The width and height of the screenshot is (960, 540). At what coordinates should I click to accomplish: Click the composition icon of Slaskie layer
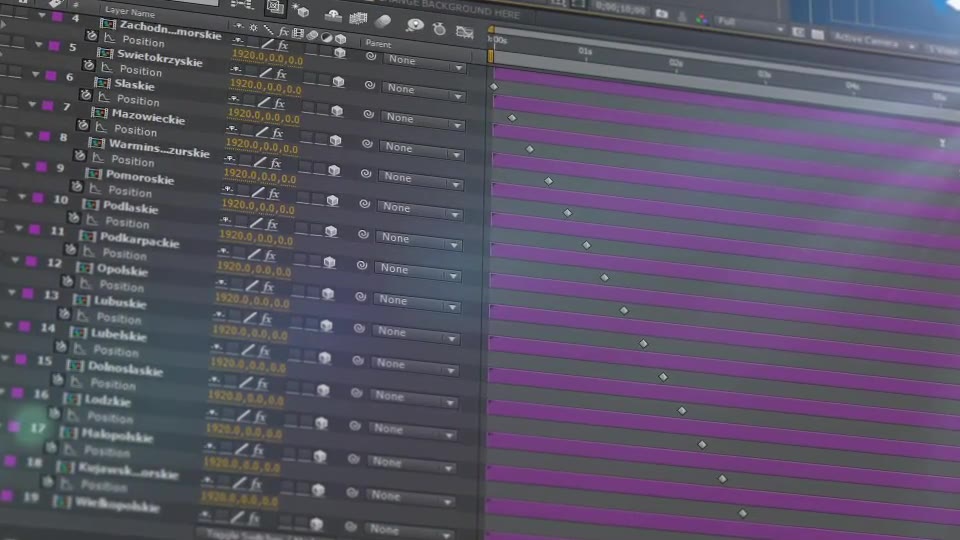pyautogui.click(x=102, y=83)
